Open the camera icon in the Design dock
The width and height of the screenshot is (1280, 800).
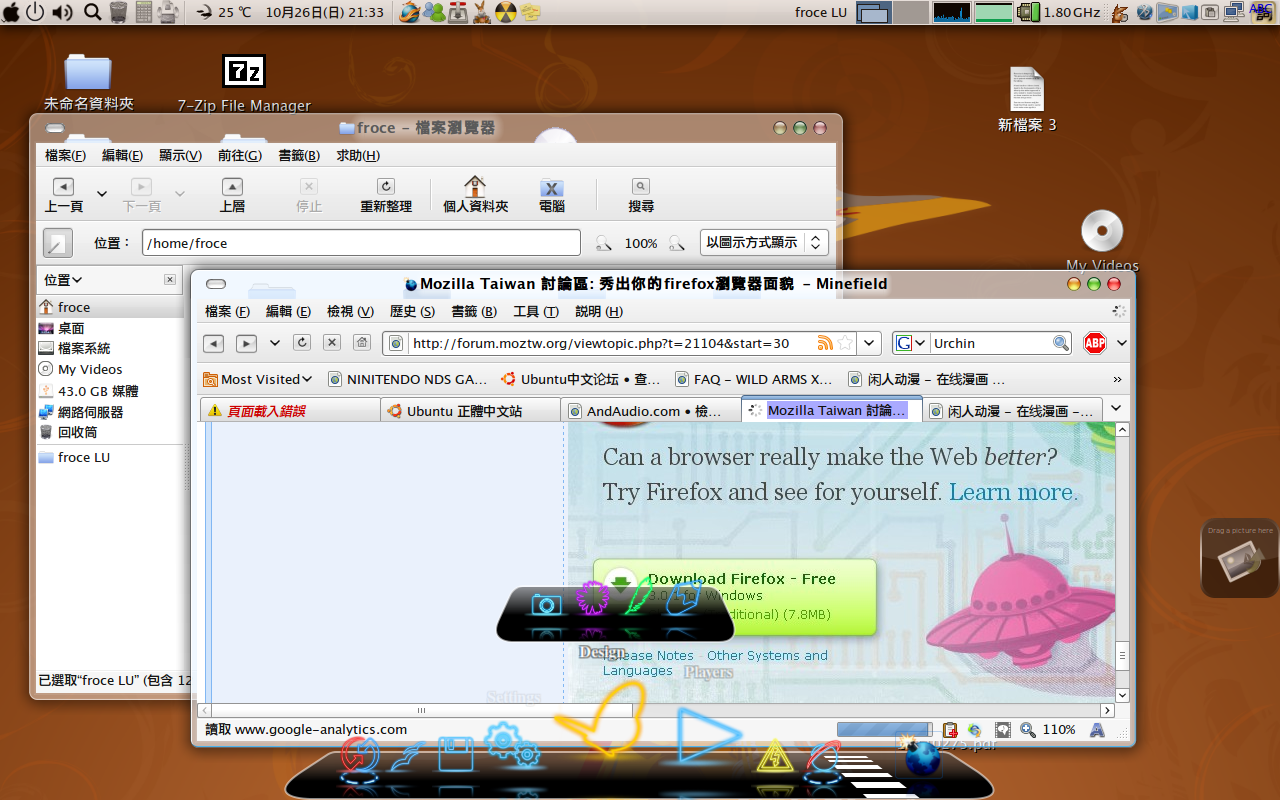click(545, 604)
